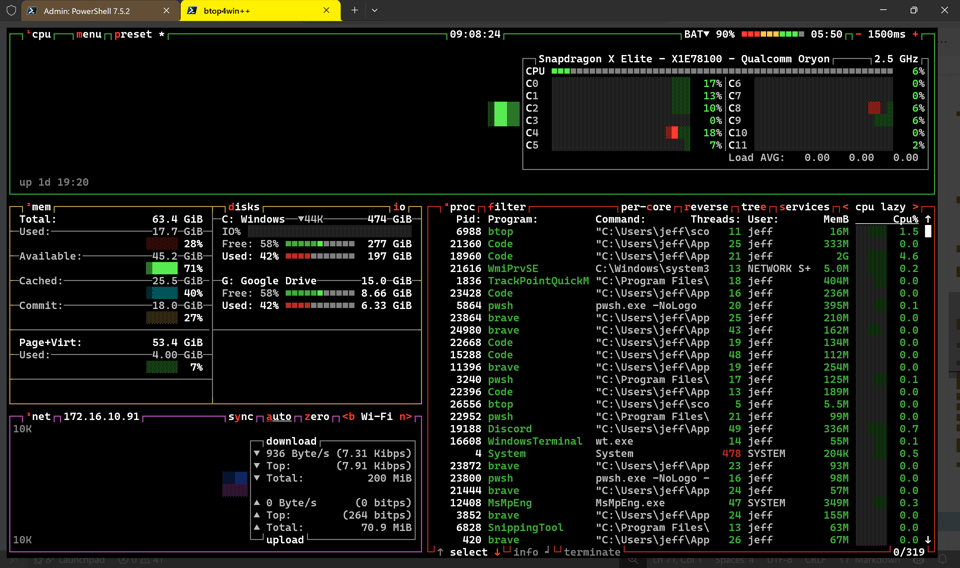Click the CPU total usage meter bar
960x568 pixels.
click(722, 71)
